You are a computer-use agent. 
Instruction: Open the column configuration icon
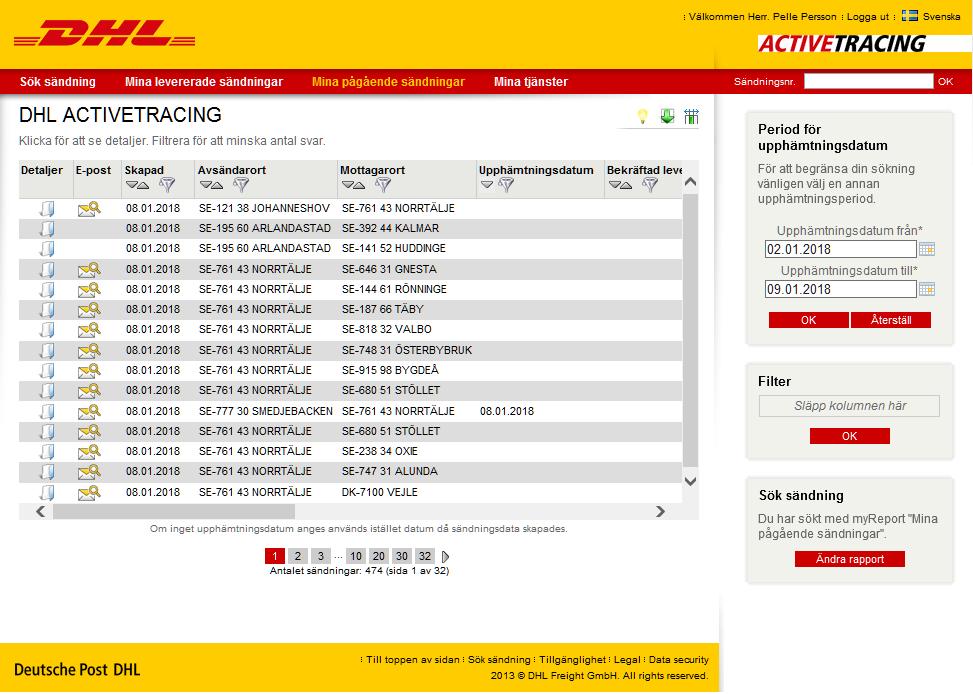691,116
